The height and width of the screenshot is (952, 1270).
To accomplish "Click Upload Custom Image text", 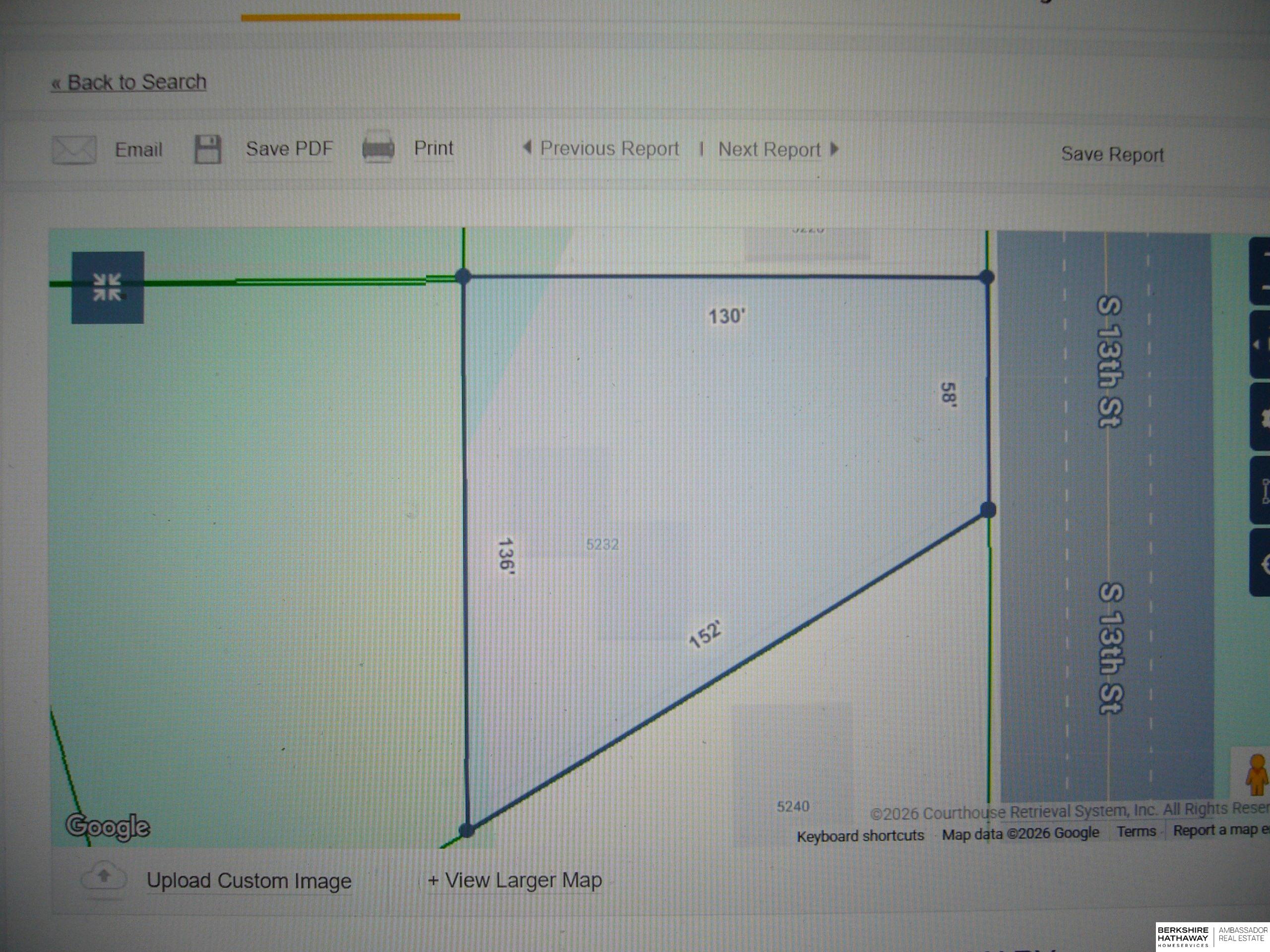I will pos(249,880).
